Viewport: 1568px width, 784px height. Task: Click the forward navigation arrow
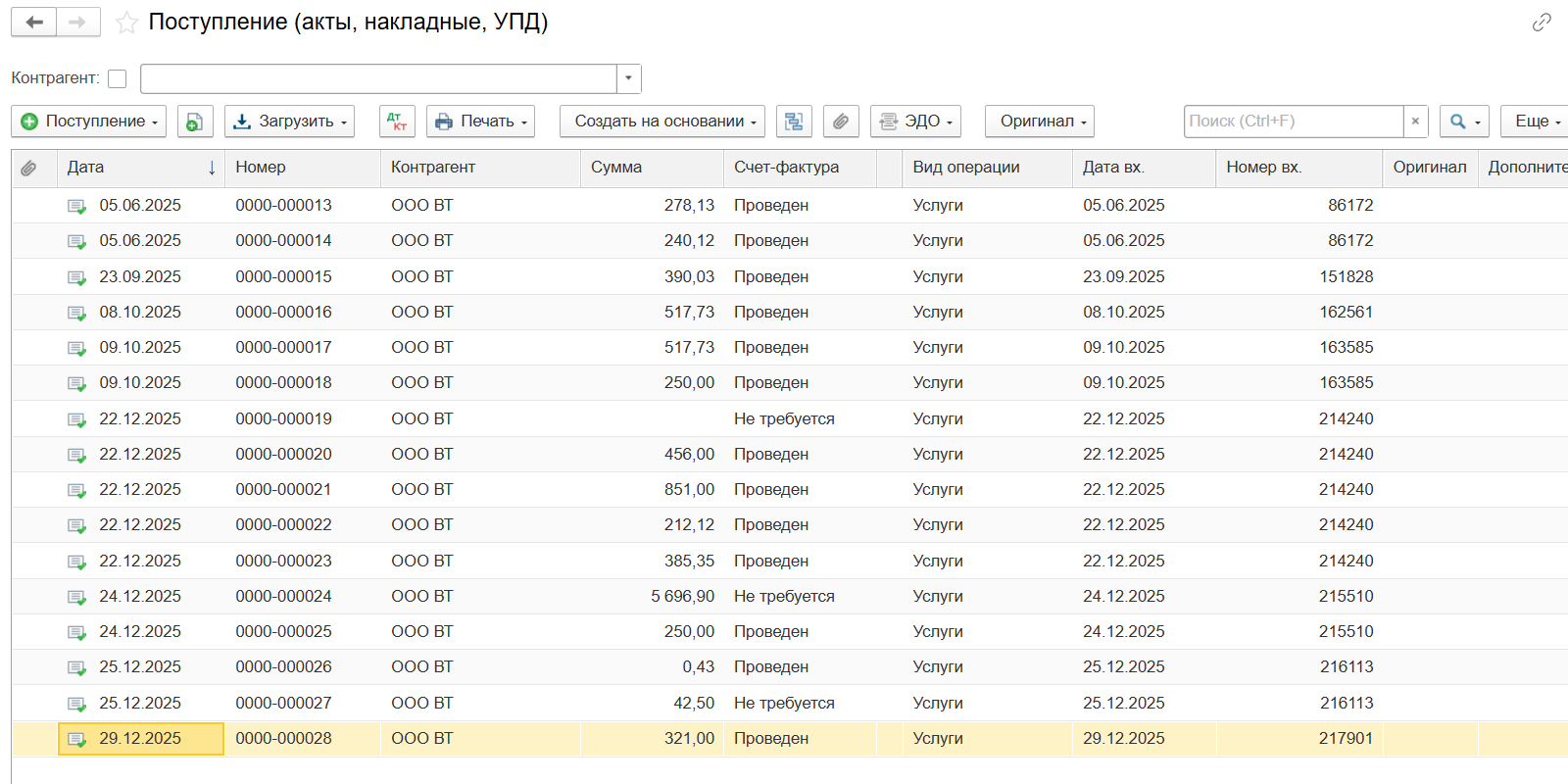point(78,22)
